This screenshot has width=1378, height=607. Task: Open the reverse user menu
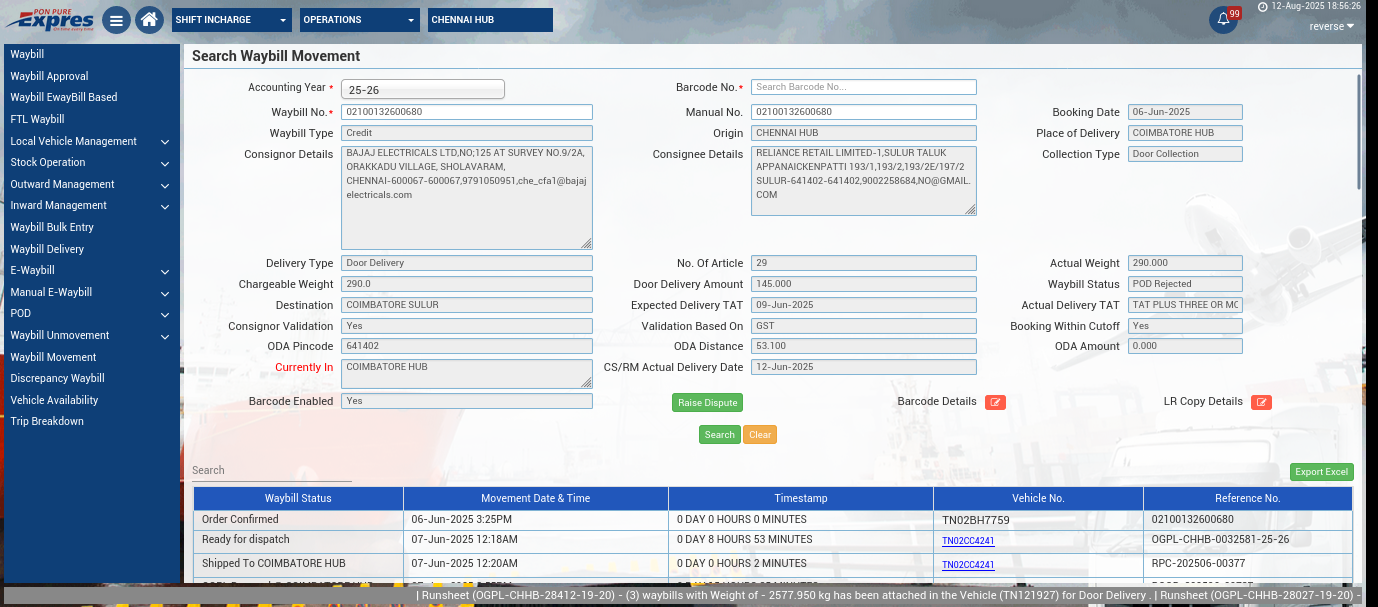point(1332,26)
